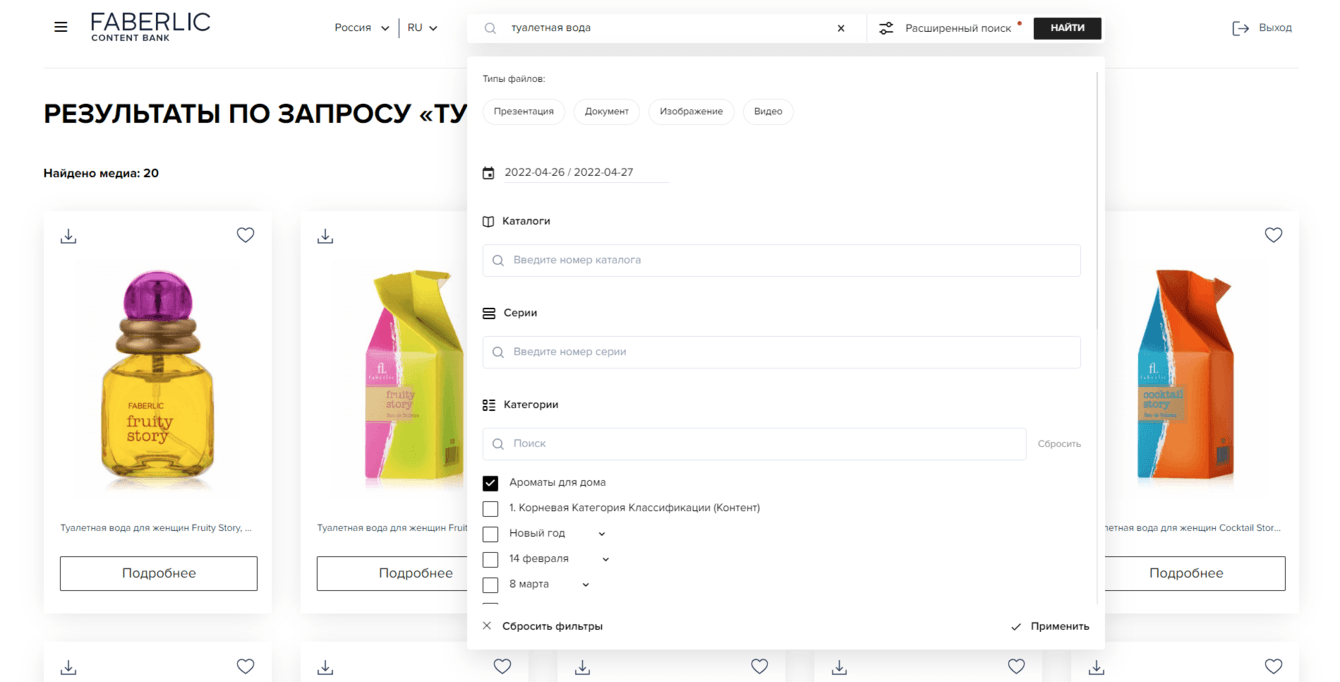Click Подробнее under the Fruity Story bottle
Image resolution: width=1340 pixels, height=682 pixels.
(159, 573)
